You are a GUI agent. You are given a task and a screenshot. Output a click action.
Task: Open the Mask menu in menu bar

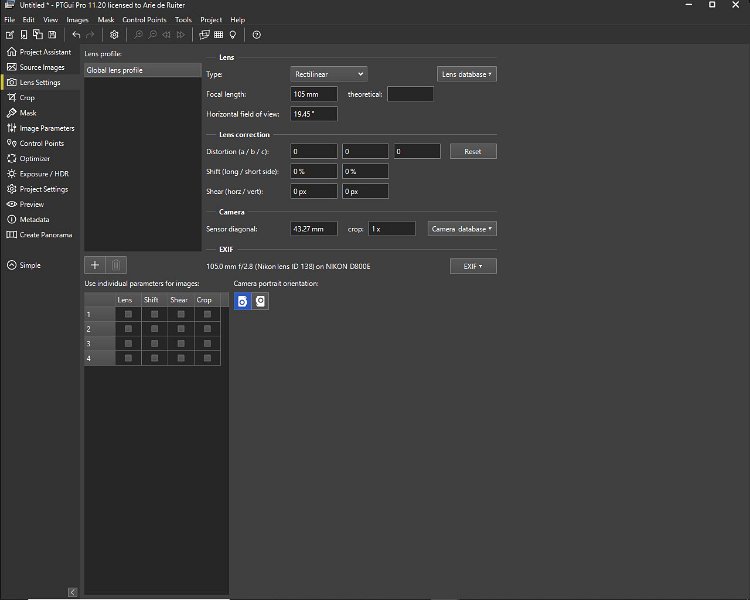(105, 19)
